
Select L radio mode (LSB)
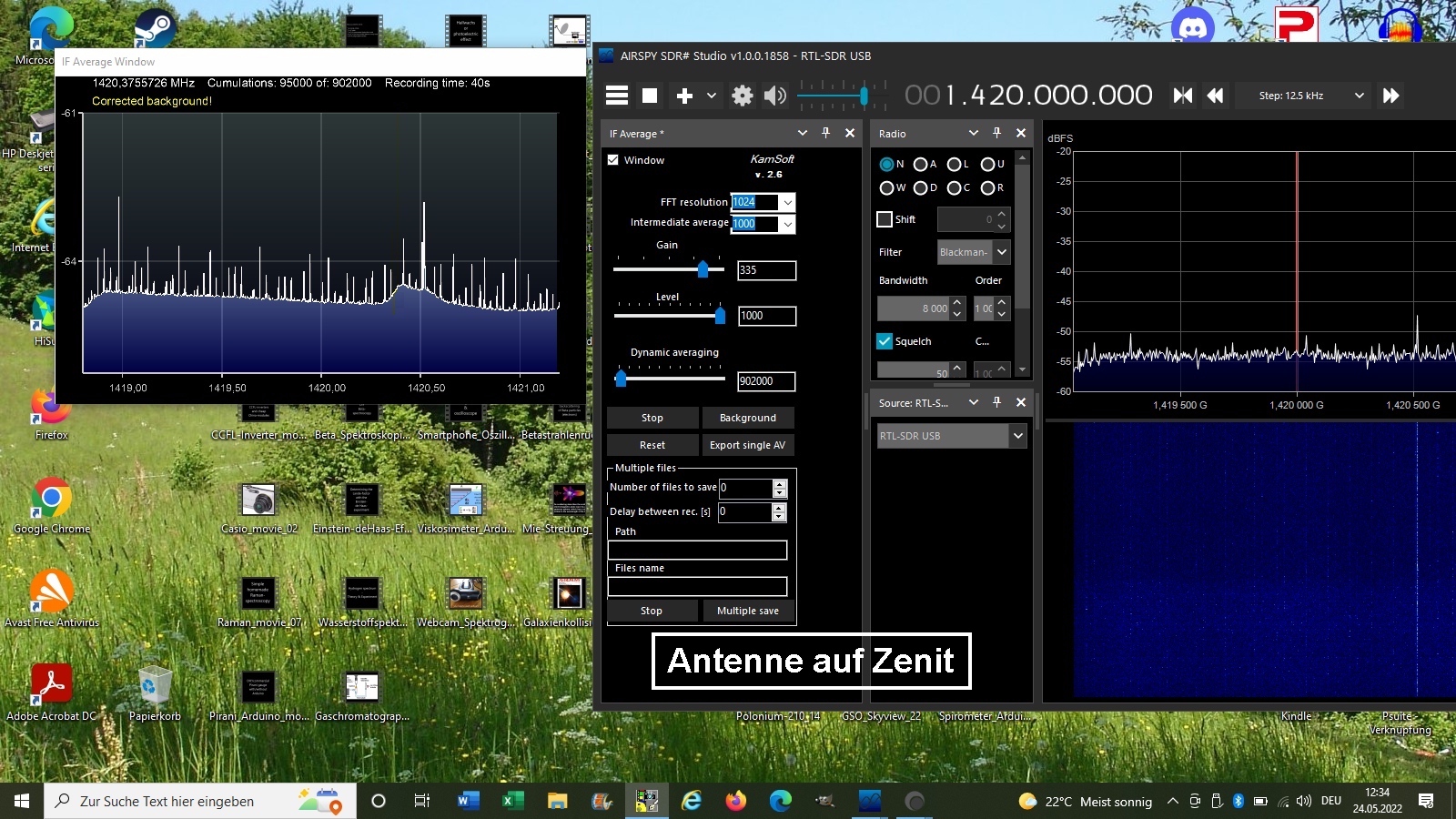point(954,165)
